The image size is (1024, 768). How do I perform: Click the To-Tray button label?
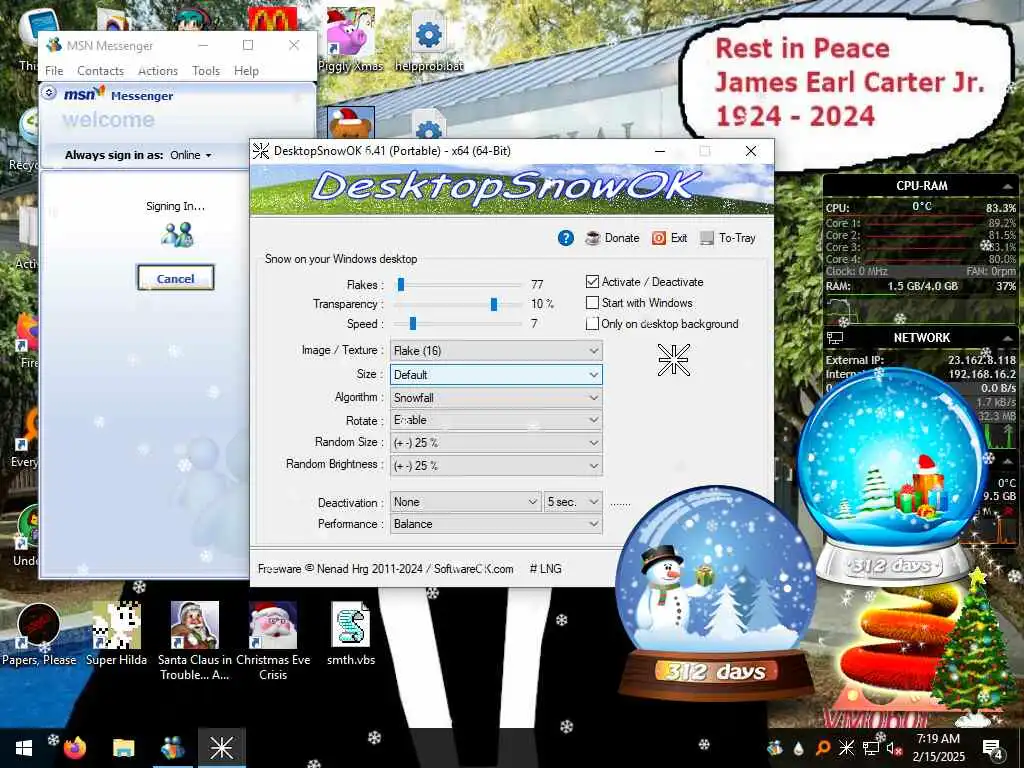click(x=737, y=238)
